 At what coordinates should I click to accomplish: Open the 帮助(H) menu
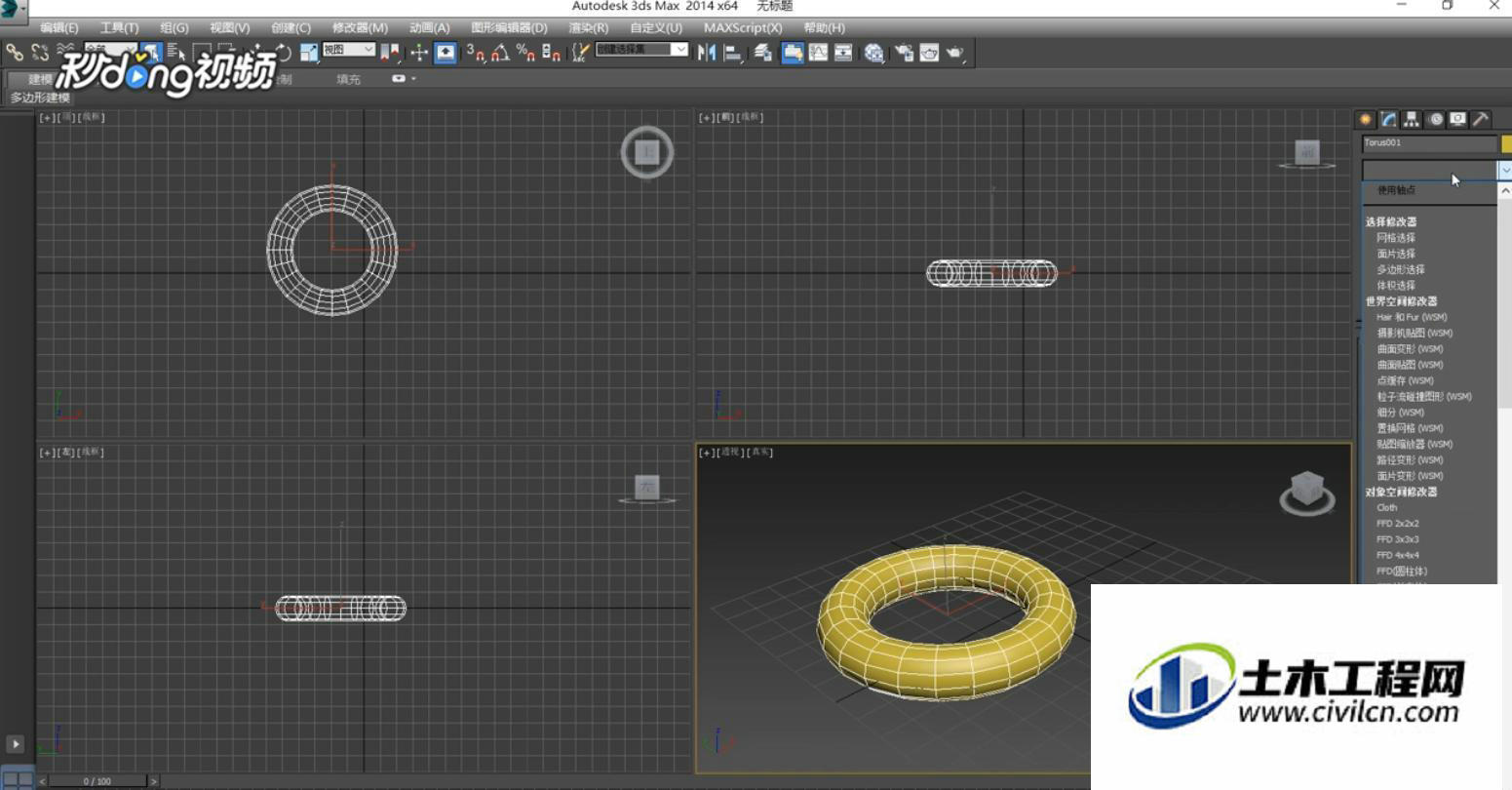point(825,28)
